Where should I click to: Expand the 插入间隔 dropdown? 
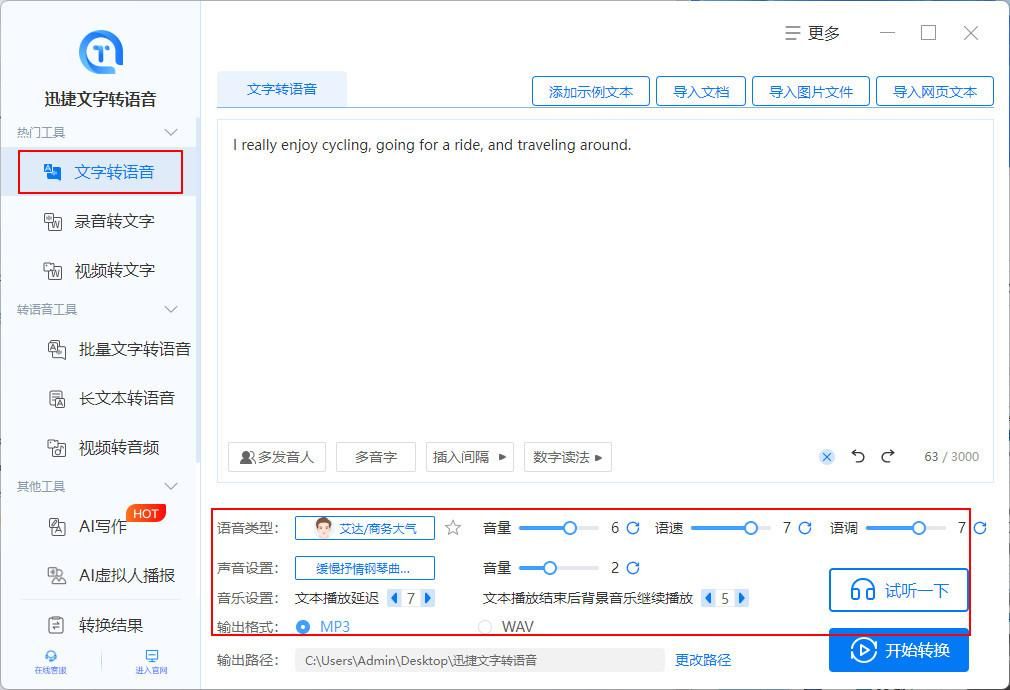tap(470, 457)
